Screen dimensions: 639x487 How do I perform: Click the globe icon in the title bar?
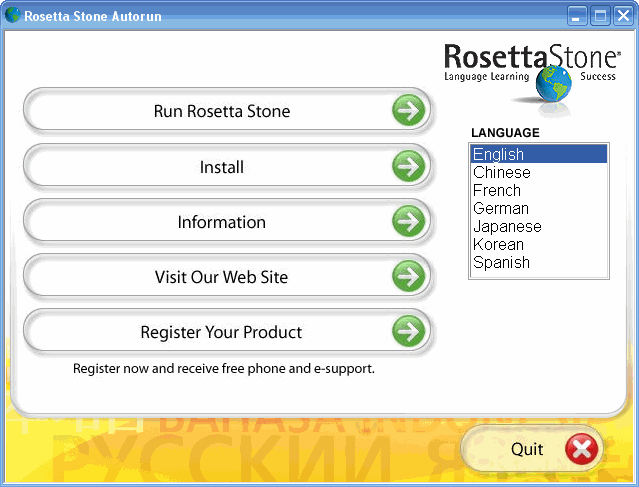pyautogui.click(x=12, y=15)
